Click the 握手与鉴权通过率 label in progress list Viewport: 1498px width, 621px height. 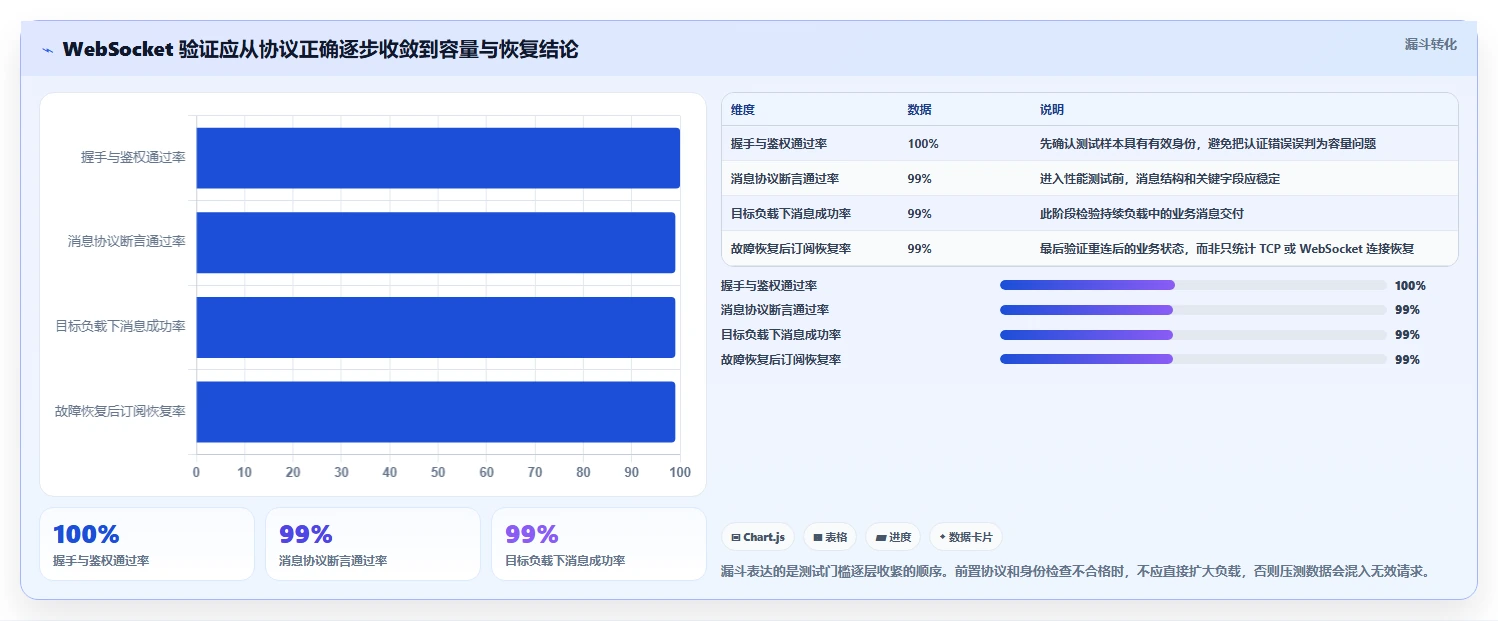(769, 286)
